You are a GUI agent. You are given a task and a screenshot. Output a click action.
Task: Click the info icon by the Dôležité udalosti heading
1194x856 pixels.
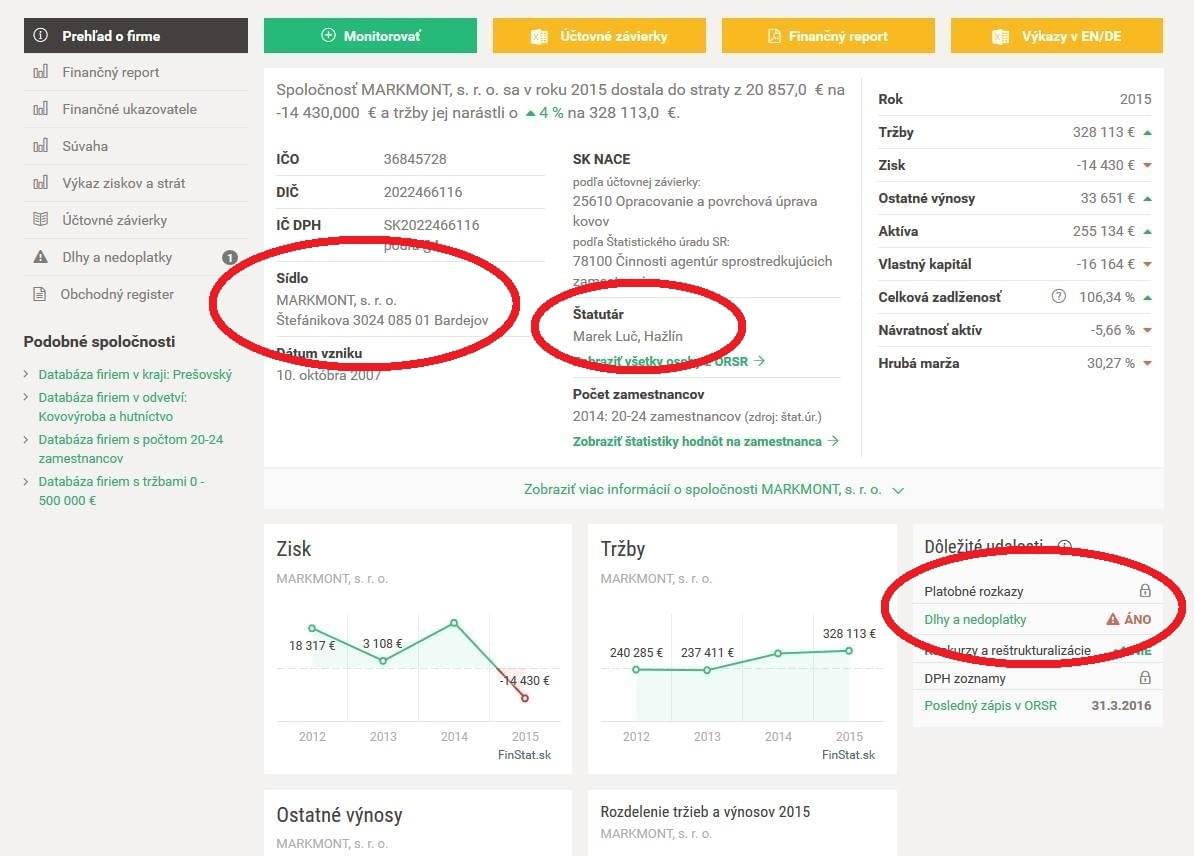click(x=1065, y=545)
